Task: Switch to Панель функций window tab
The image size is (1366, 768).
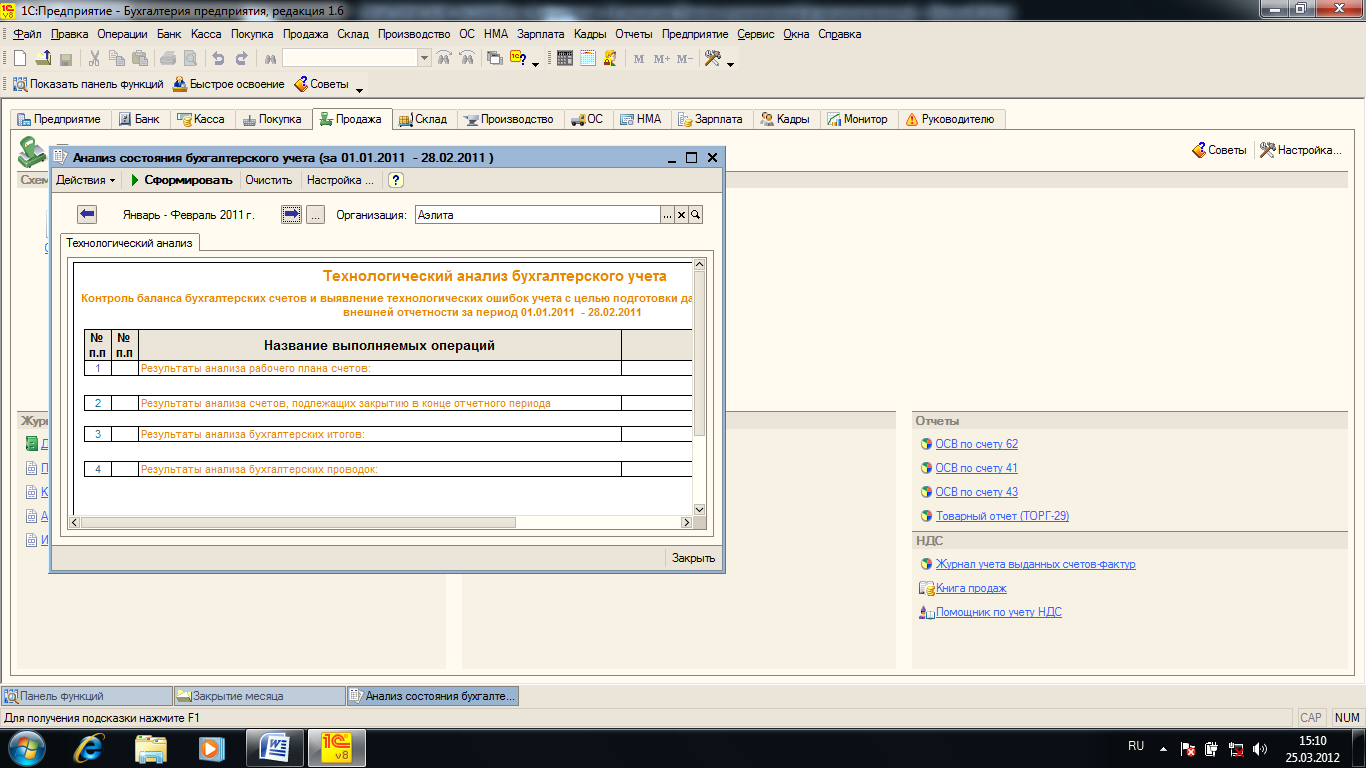Action: [87, 696]
